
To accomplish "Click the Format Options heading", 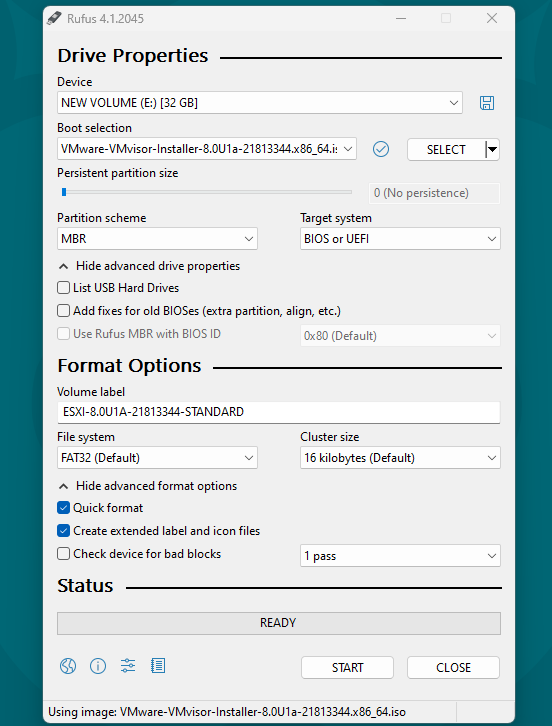I will coord(129,366).
